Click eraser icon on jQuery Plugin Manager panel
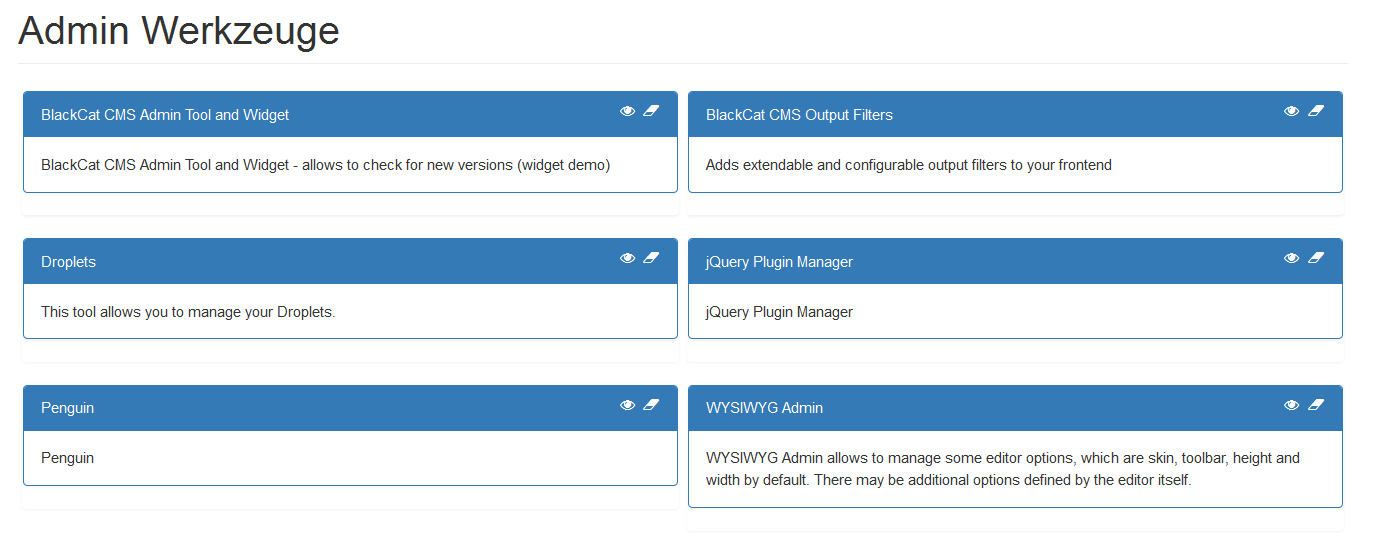This screenshot has width=1375, height=543. [1316, 258]
